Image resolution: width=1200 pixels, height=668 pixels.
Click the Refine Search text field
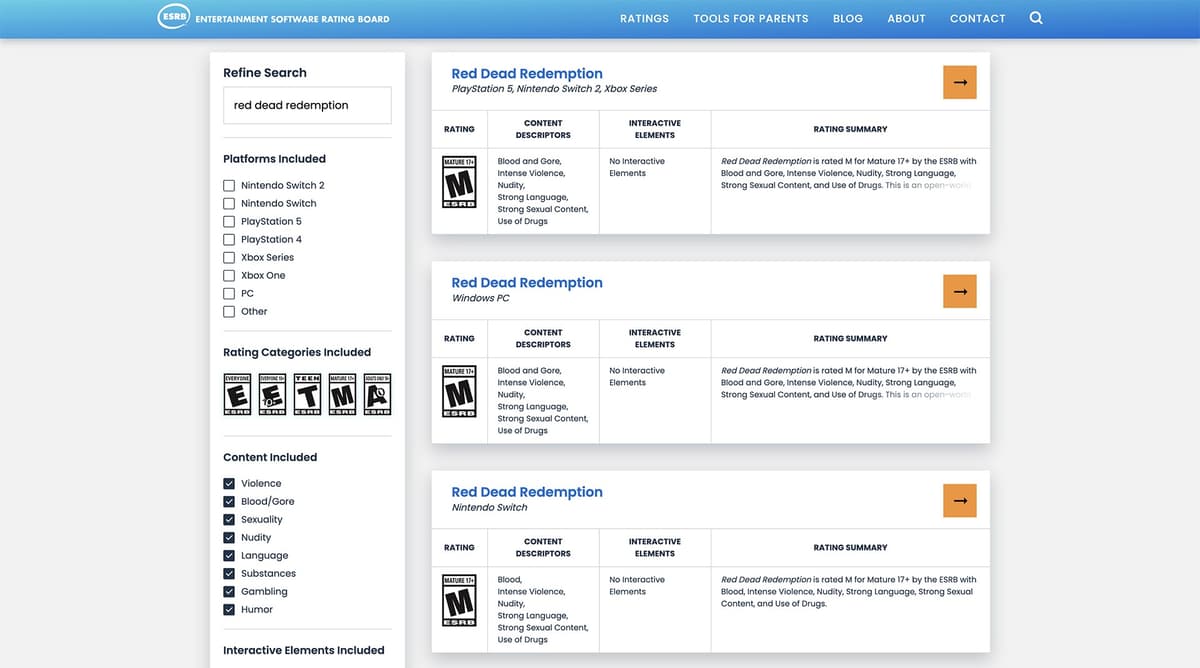(x=307, y=105)
